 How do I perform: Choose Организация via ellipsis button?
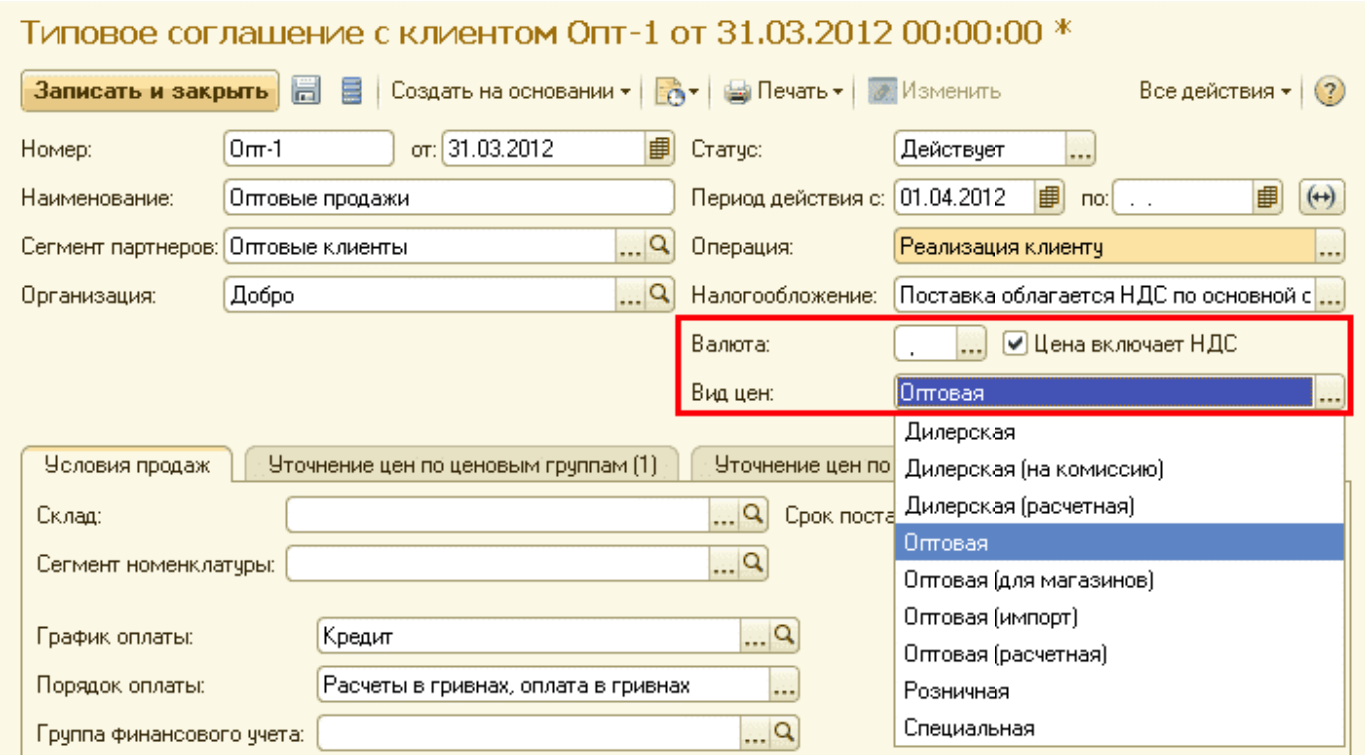631,295
